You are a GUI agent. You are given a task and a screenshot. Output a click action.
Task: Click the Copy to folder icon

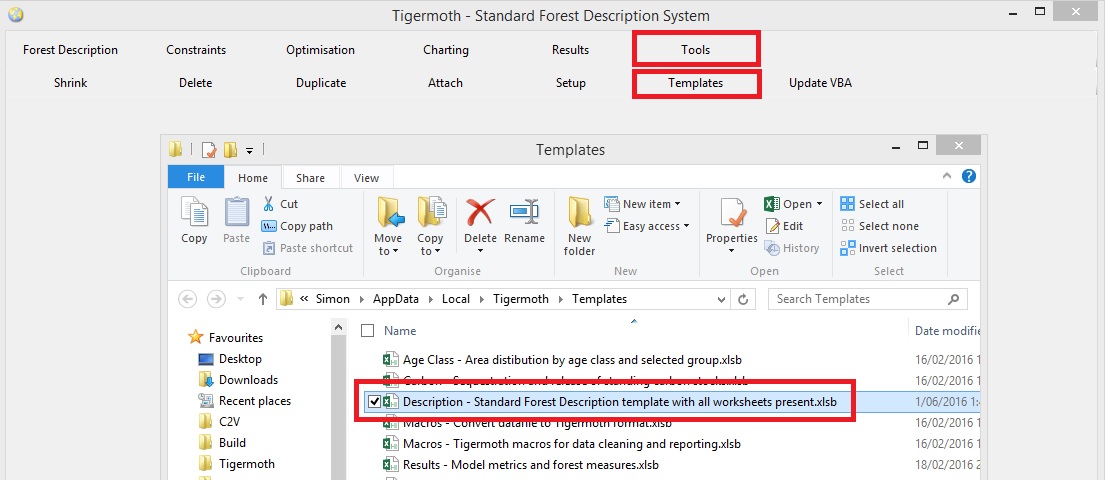431,214
